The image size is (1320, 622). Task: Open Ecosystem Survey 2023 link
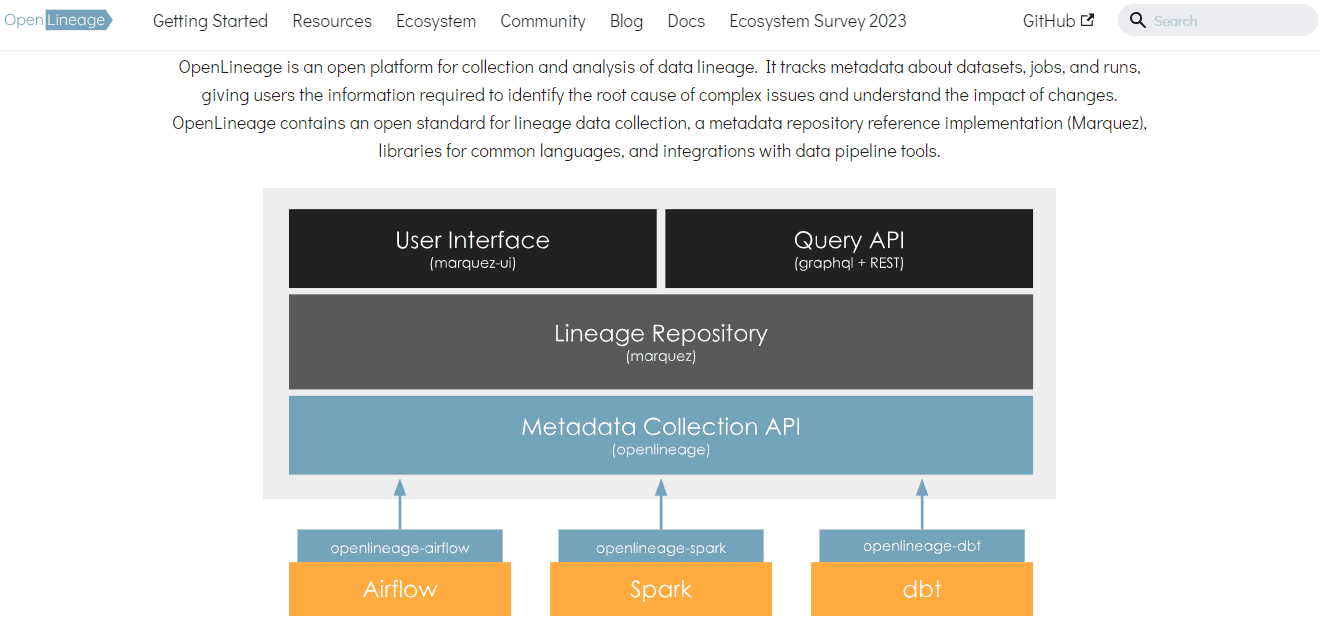click(x=818, y=21)
